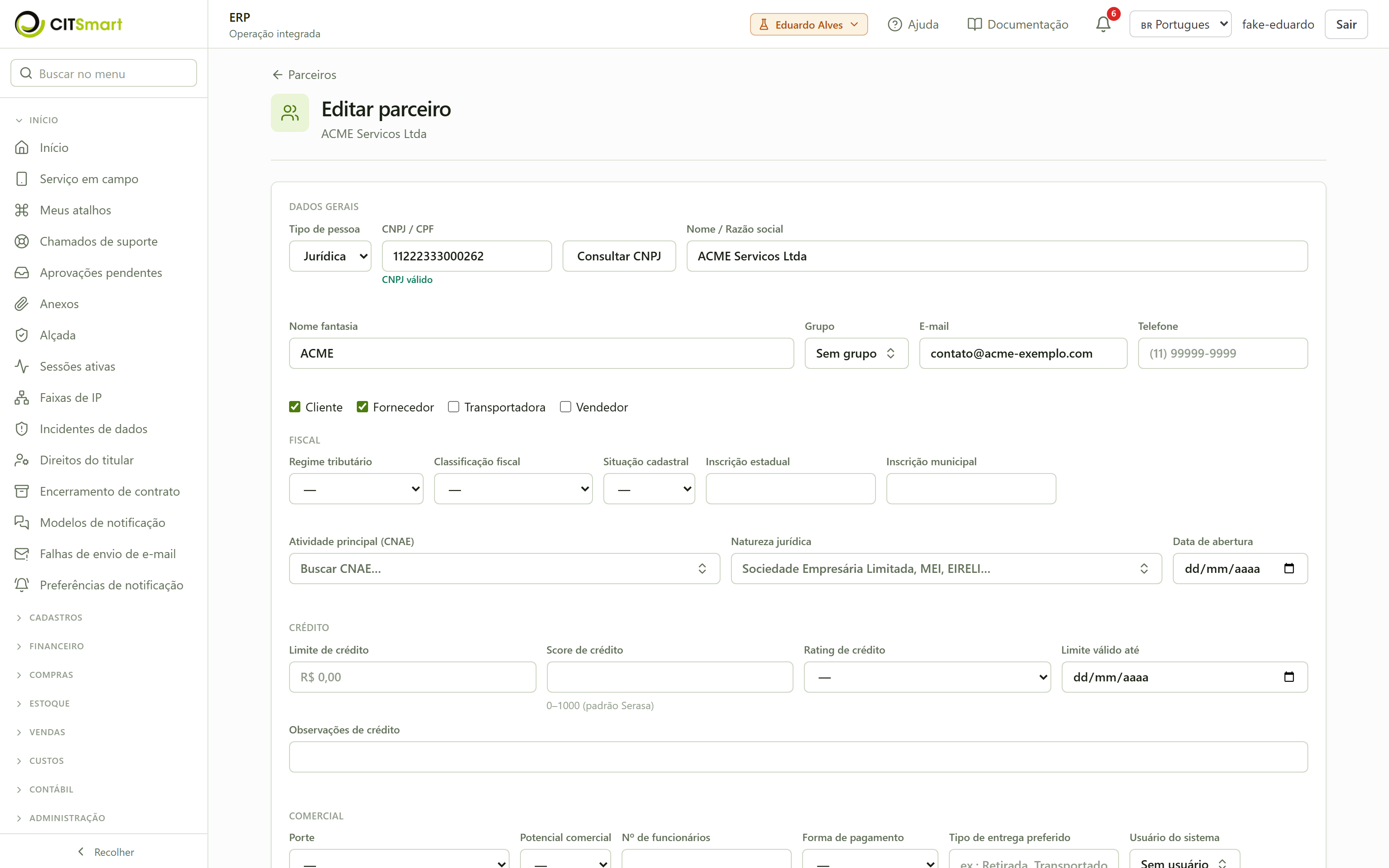Open Encerramento de contrato archive icon
The image size is (1389, 868).
pos(22,491)
